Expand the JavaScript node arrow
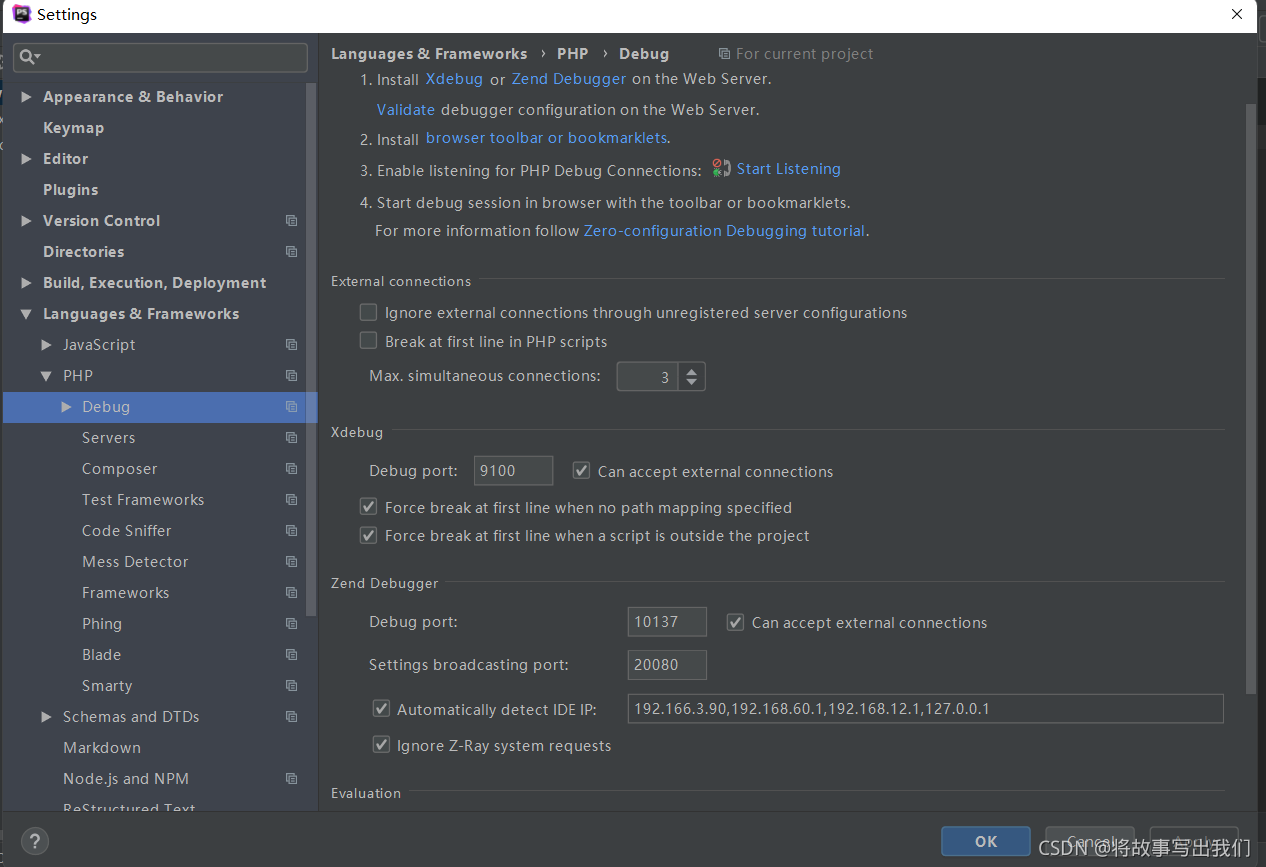Image resolution: width=1266 pixels, height=867 pixels. point(46,345)
